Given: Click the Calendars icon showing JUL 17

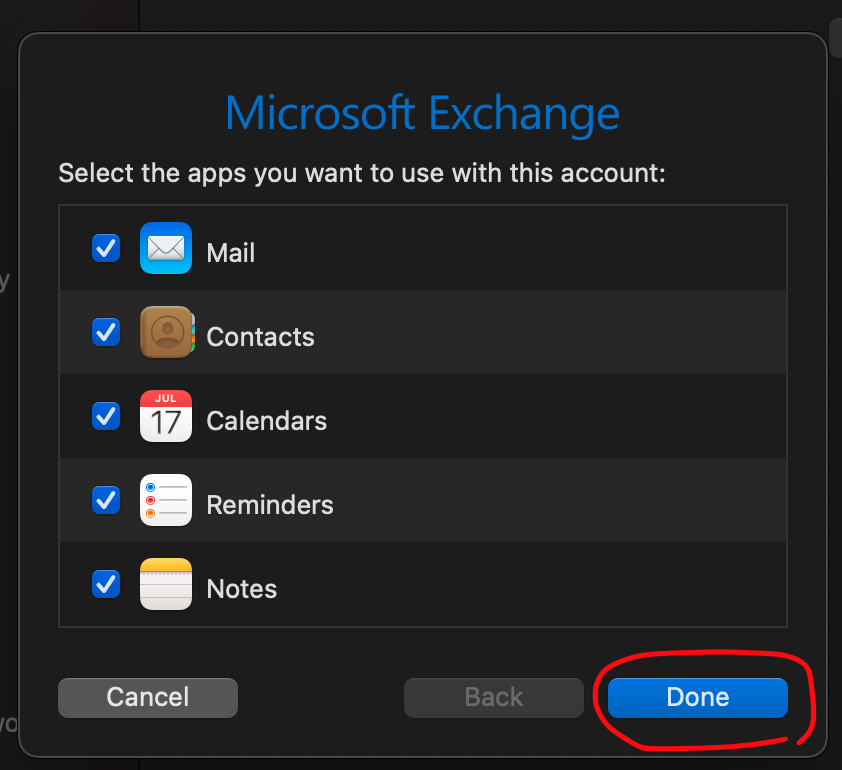Looking at the screenshot, I should [x=165, y=416].
